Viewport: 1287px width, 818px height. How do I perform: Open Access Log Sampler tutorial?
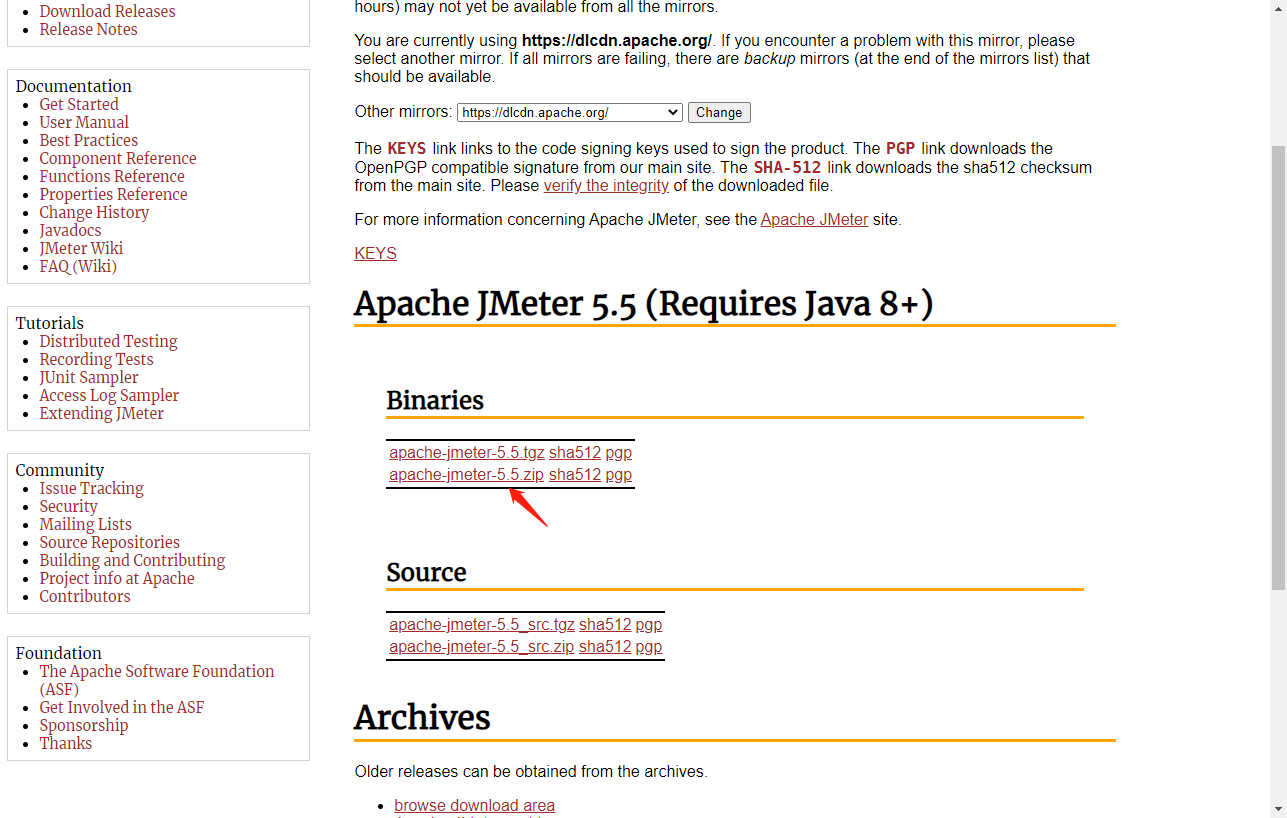[x=109, y=395]
